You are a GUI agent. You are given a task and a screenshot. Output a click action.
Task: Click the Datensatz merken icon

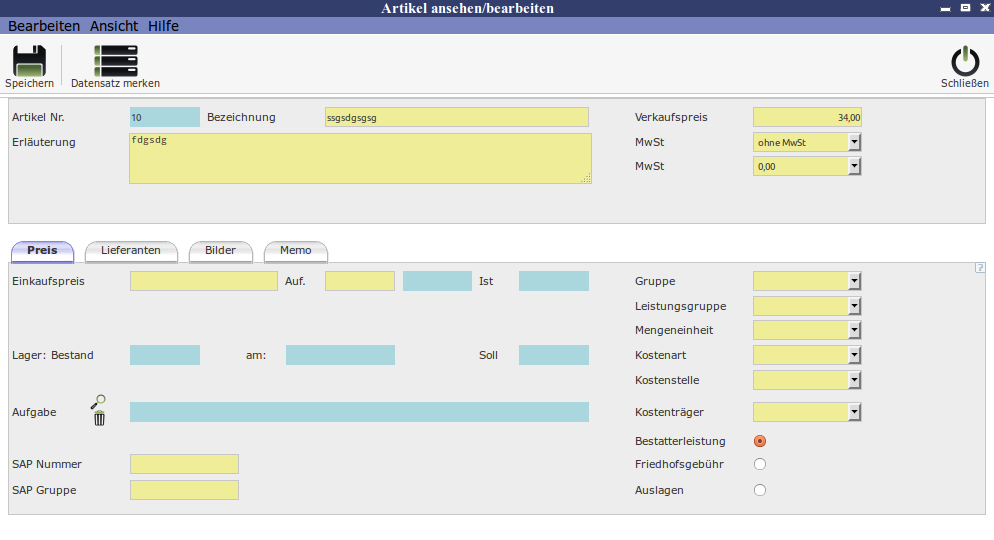(x=115, y=61)
